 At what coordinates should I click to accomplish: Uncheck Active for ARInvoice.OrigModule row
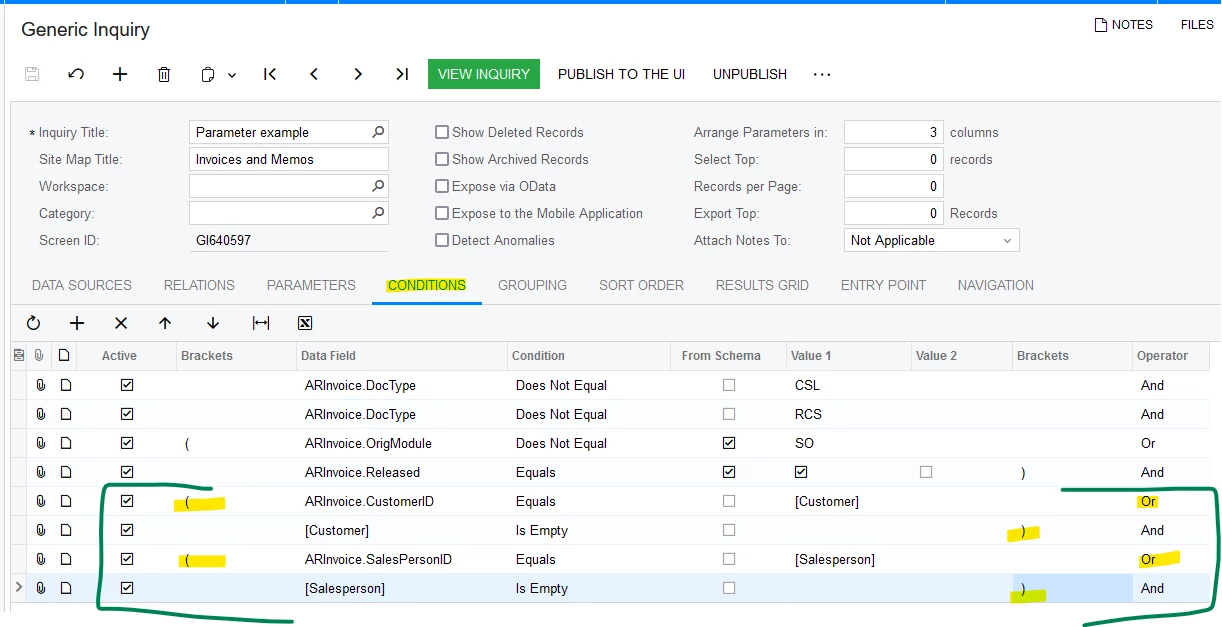tap(127, 443)
